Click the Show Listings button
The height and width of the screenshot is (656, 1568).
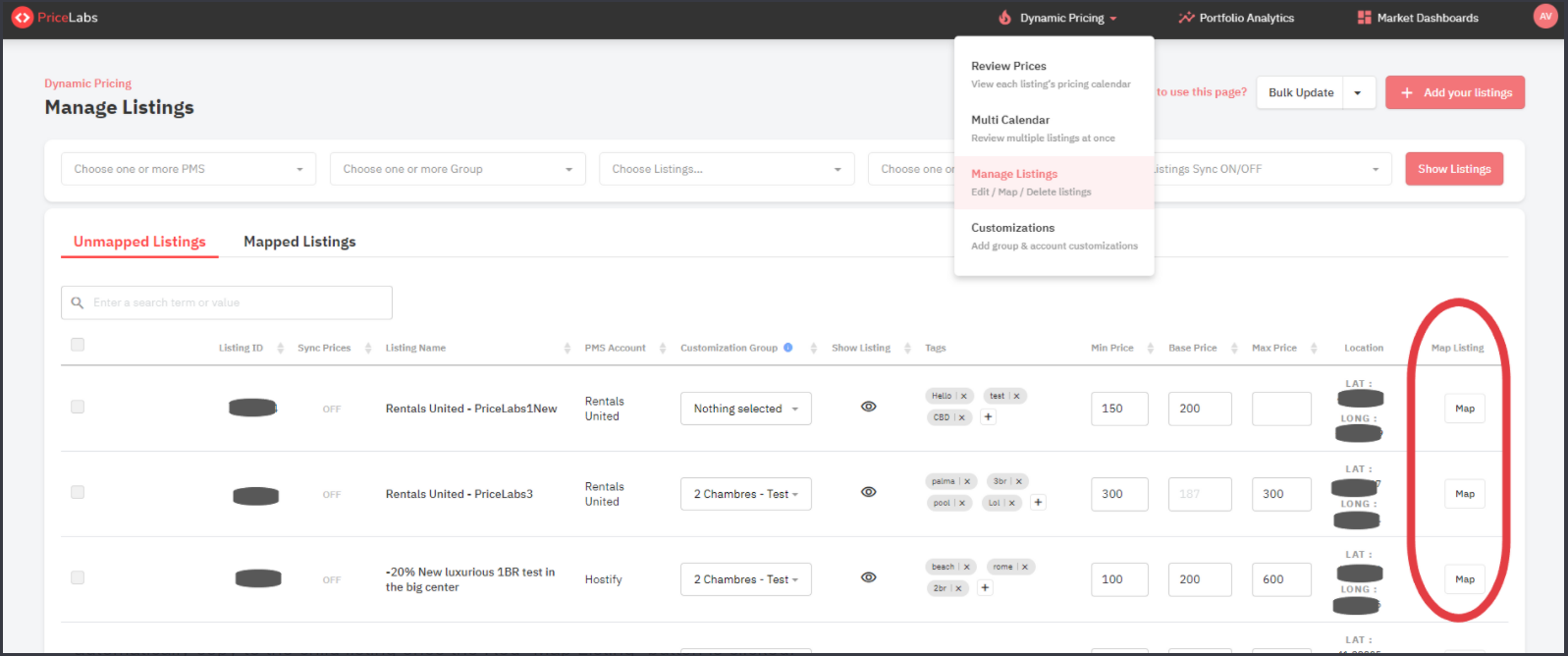point(1454,169)
